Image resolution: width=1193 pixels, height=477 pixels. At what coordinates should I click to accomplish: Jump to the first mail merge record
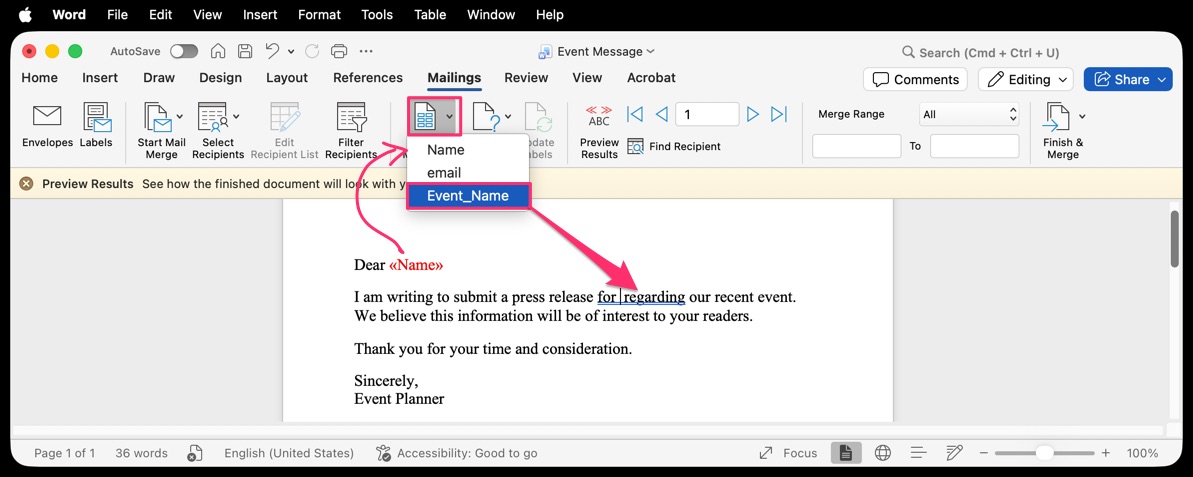(634, 115)
